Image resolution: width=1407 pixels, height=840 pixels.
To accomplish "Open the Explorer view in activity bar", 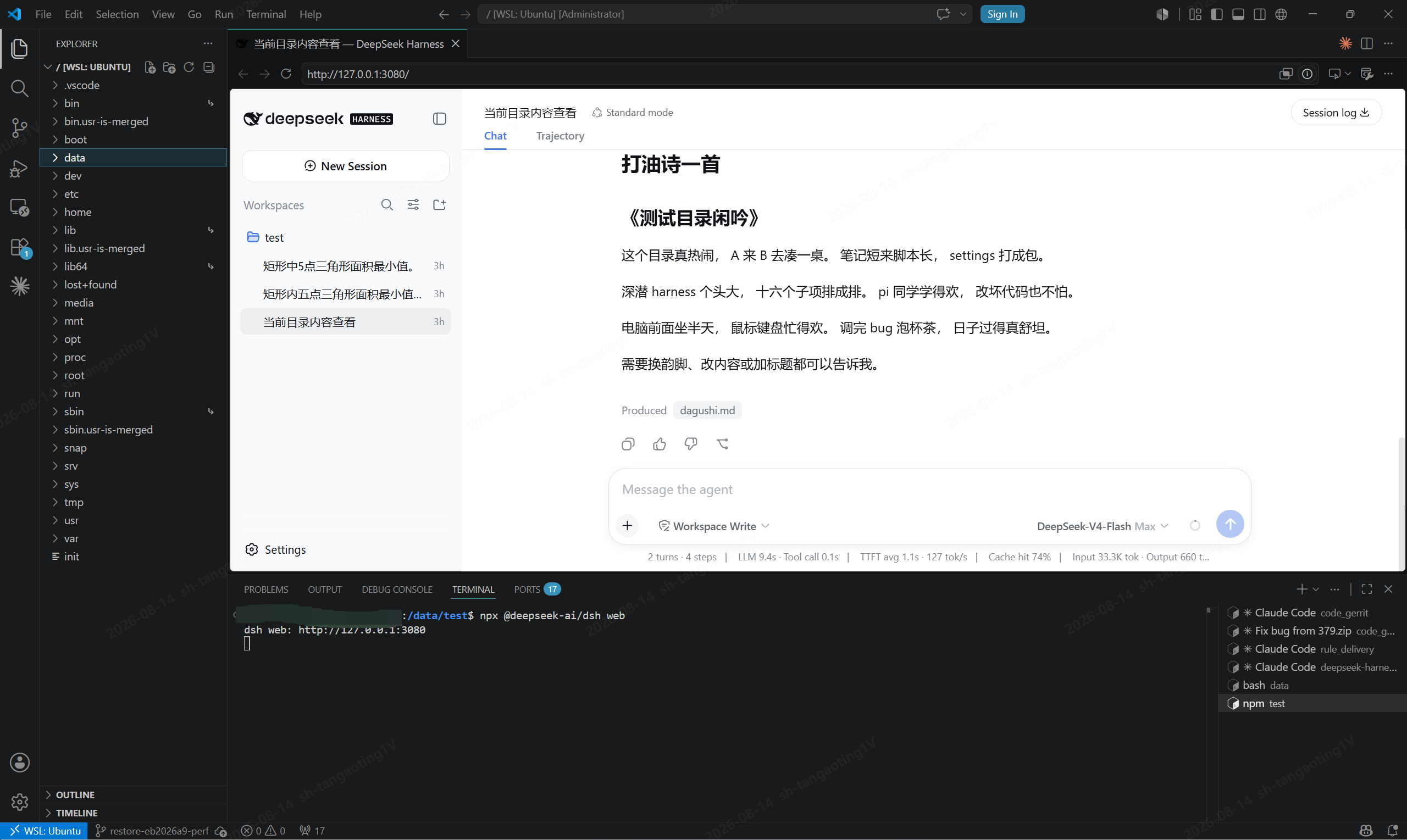I will point(19,49).
